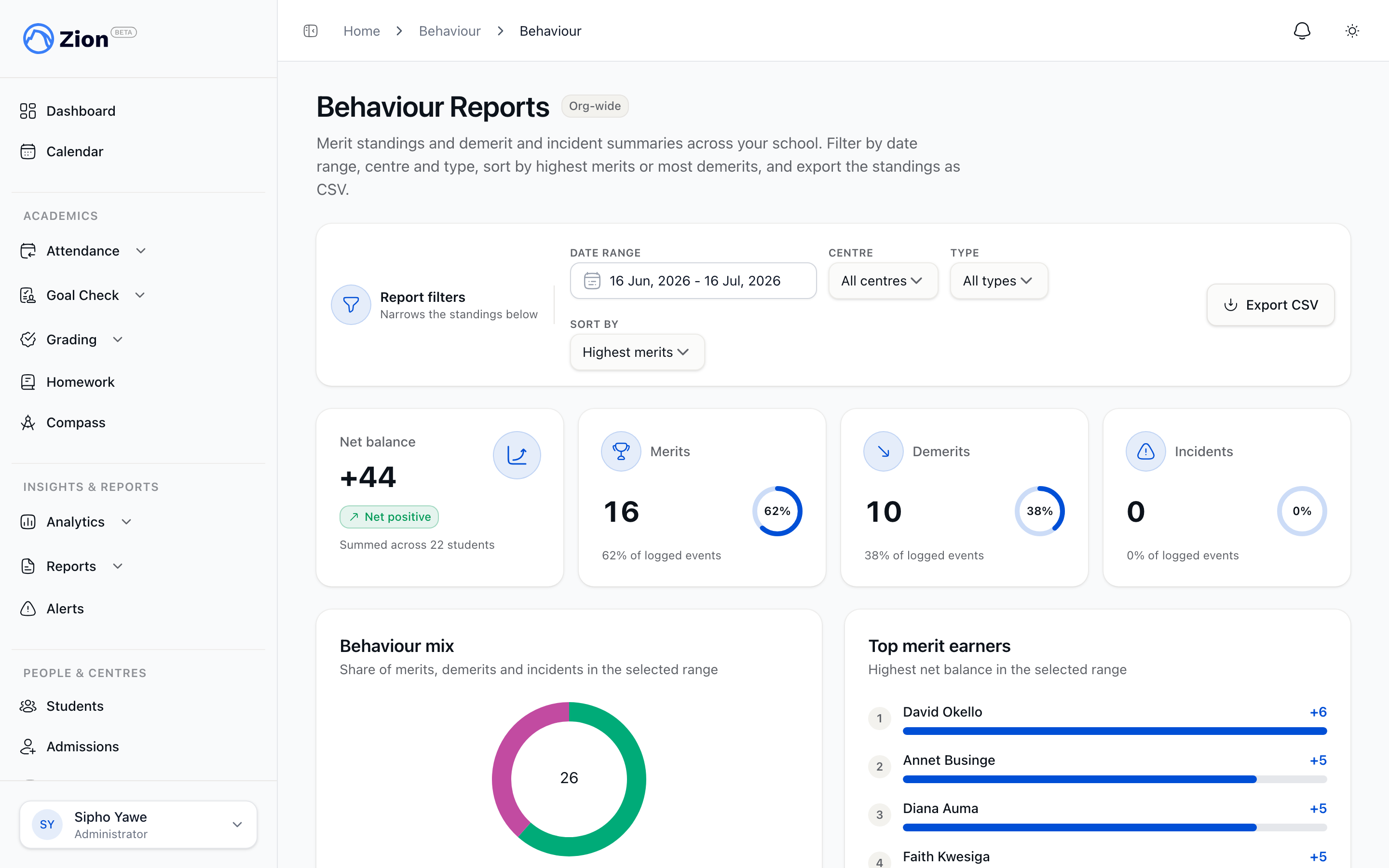
Task: Toggle the sidebar panel icon
Action: [x=311, y=31]
